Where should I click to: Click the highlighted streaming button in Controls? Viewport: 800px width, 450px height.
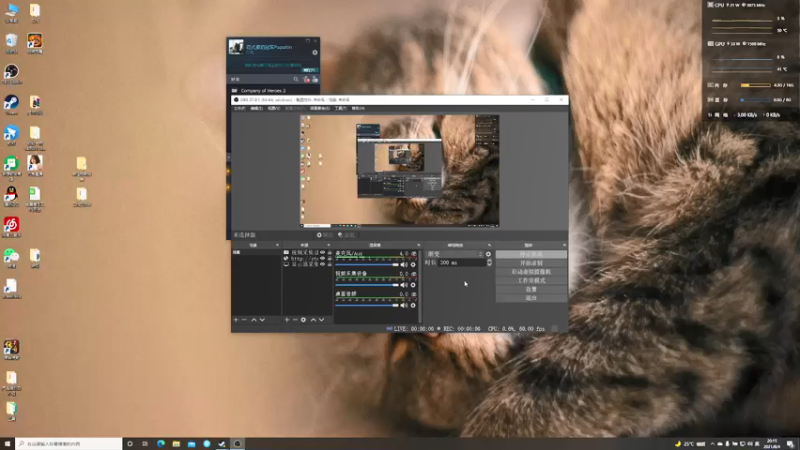[x=531, y=254]
